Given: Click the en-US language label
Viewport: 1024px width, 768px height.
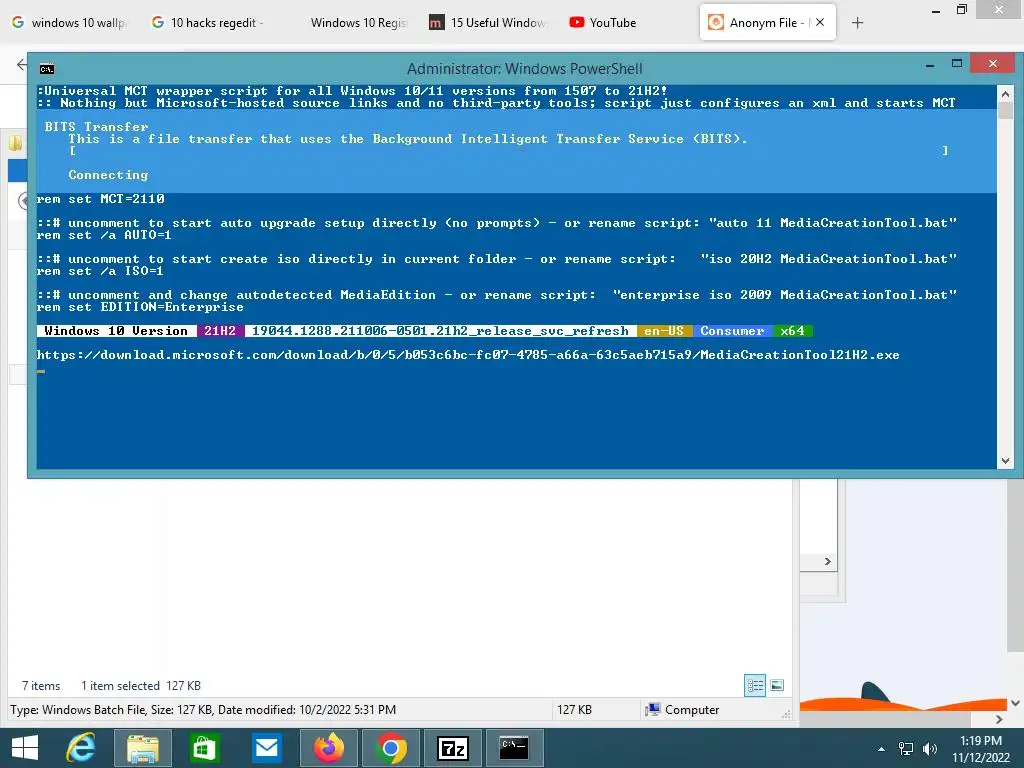Looking at the screenshot, I should tap(664, 330).
